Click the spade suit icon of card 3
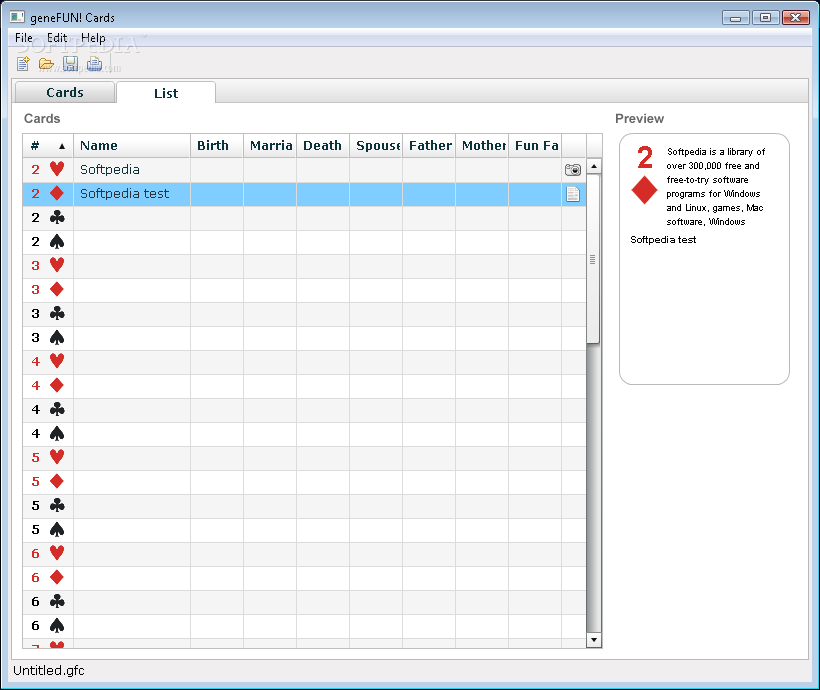Screen dimensions: 820x690 [57, 337]
